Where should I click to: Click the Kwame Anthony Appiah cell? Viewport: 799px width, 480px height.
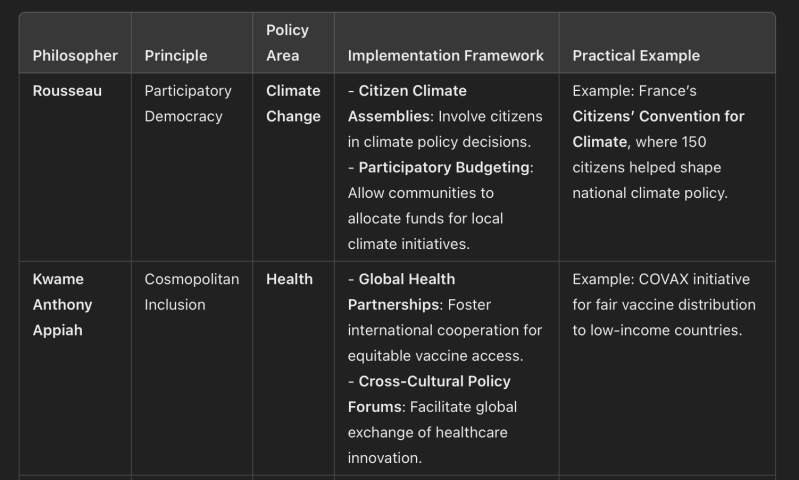pyautogui.click(x=62, y=304)
